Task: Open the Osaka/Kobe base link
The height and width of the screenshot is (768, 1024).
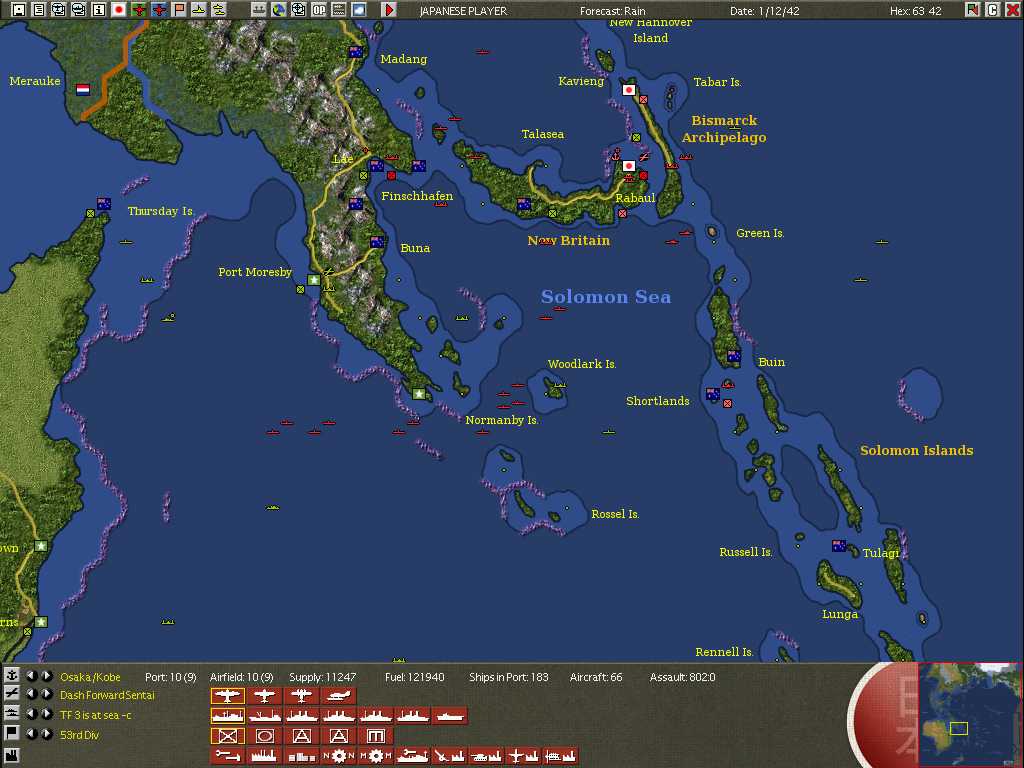Action: point(90,677)
